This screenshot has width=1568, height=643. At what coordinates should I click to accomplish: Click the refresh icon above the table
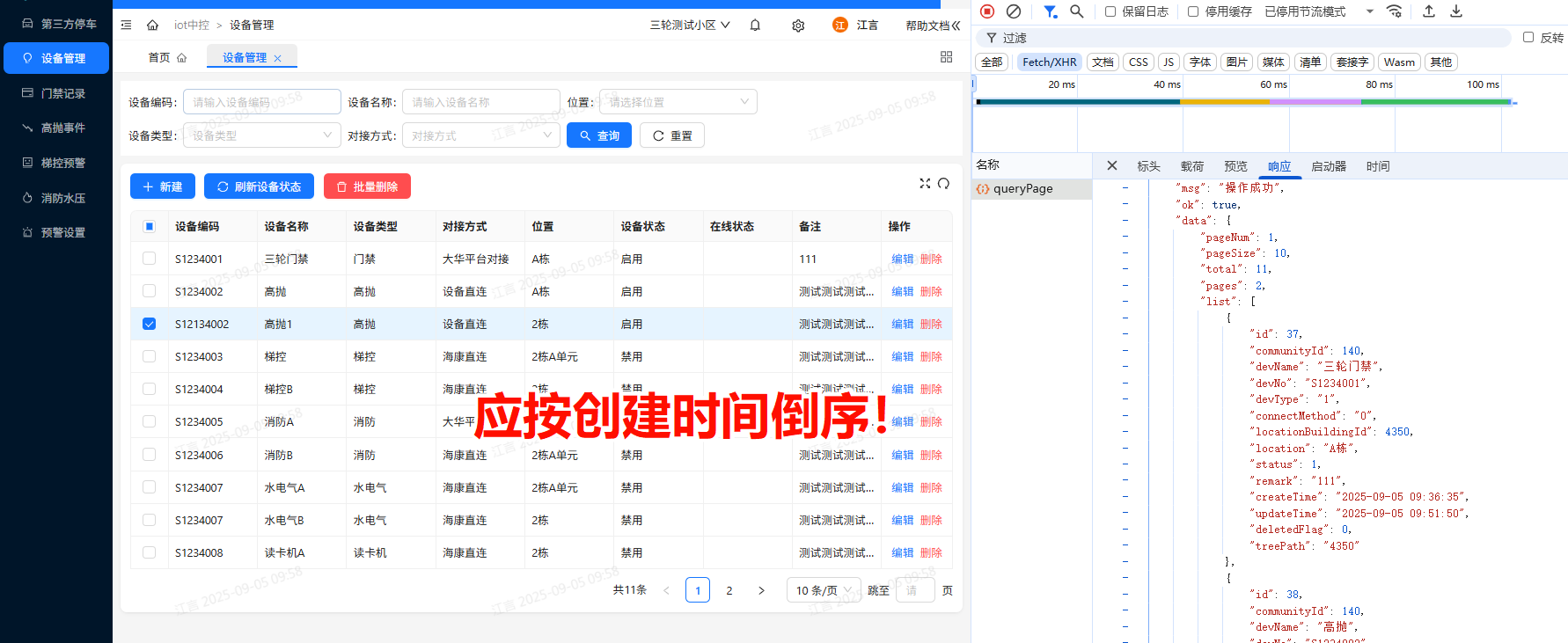point(943,183)
